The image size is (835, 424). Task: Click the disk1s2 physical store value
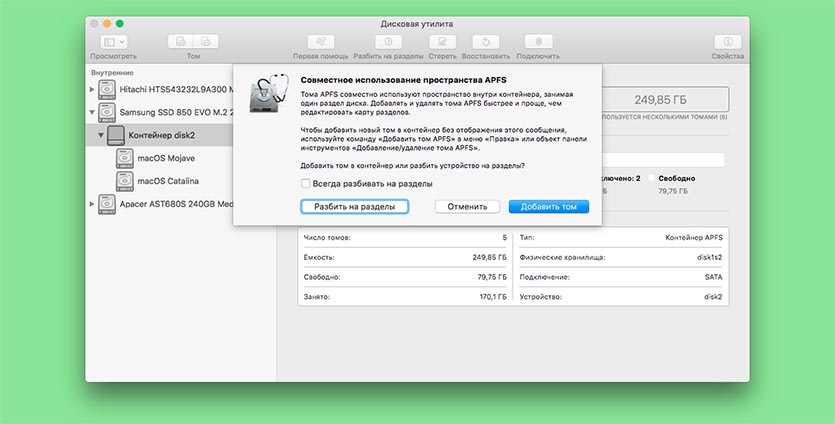[x=710, y=257]
